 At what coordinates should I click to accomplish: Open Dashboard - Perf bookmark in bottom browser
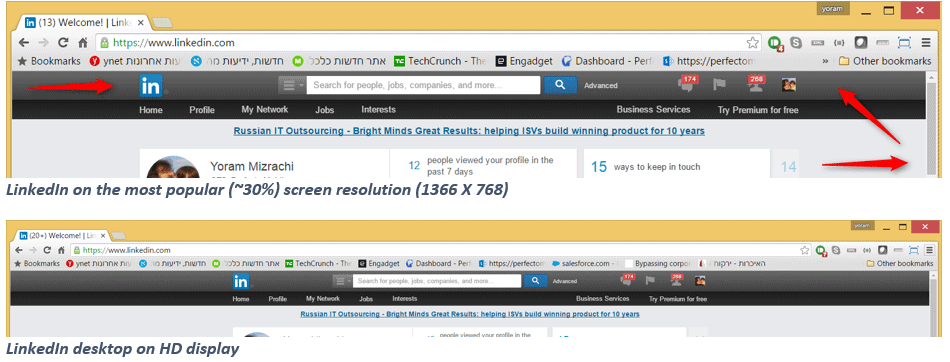click(x=439, y=263)
